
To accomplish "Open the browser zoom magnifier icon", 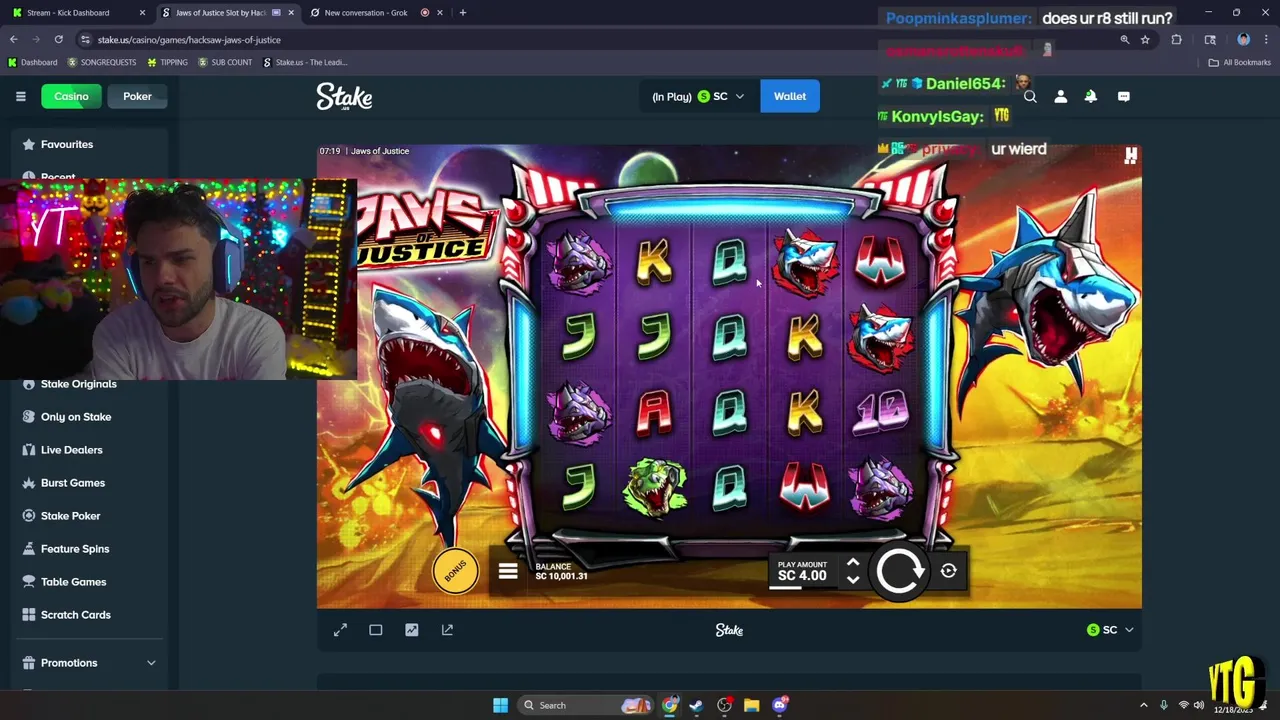I will (x=1124, y=40).
